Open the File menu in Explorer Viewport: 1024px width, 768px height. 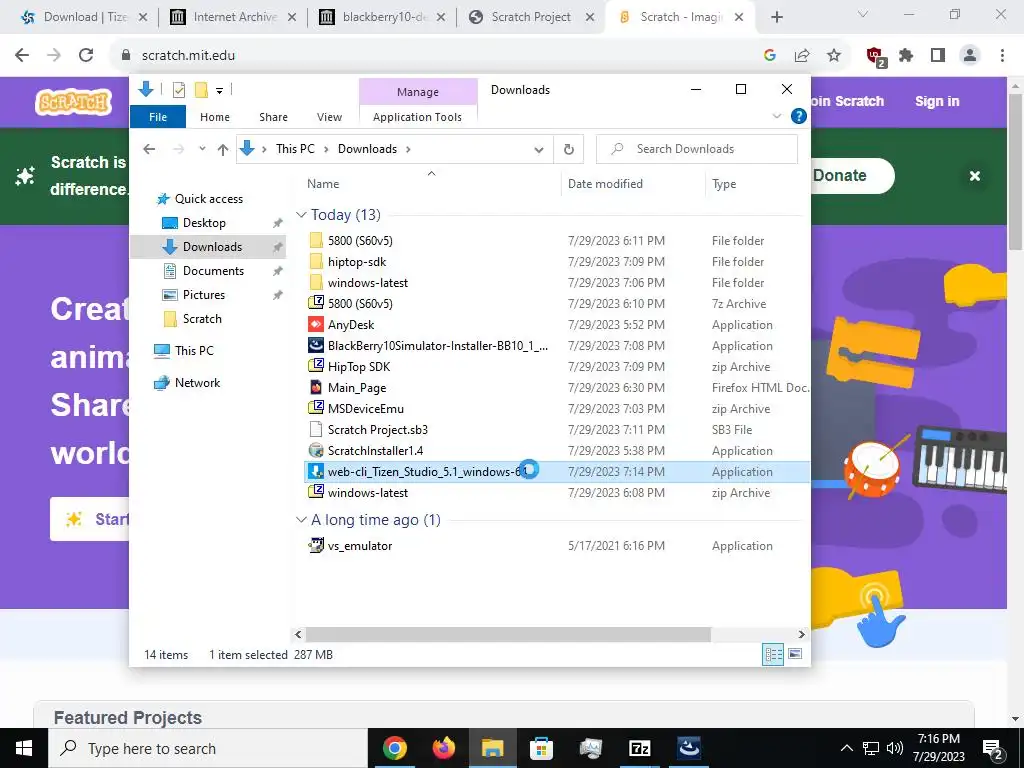[158, 117]
